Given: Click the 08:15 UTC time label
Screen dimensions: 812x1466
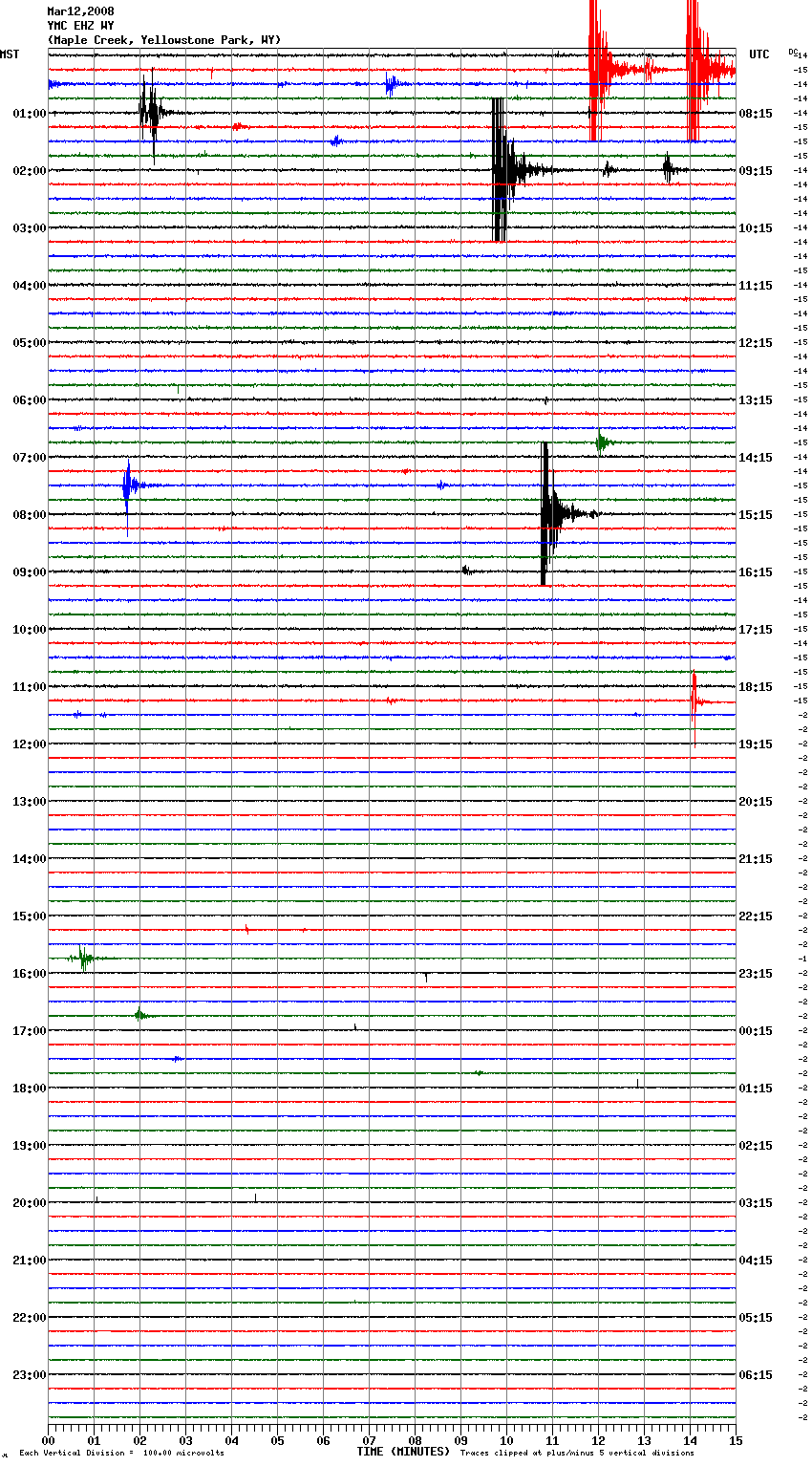Looking at the screenshot, I should 756,114.
